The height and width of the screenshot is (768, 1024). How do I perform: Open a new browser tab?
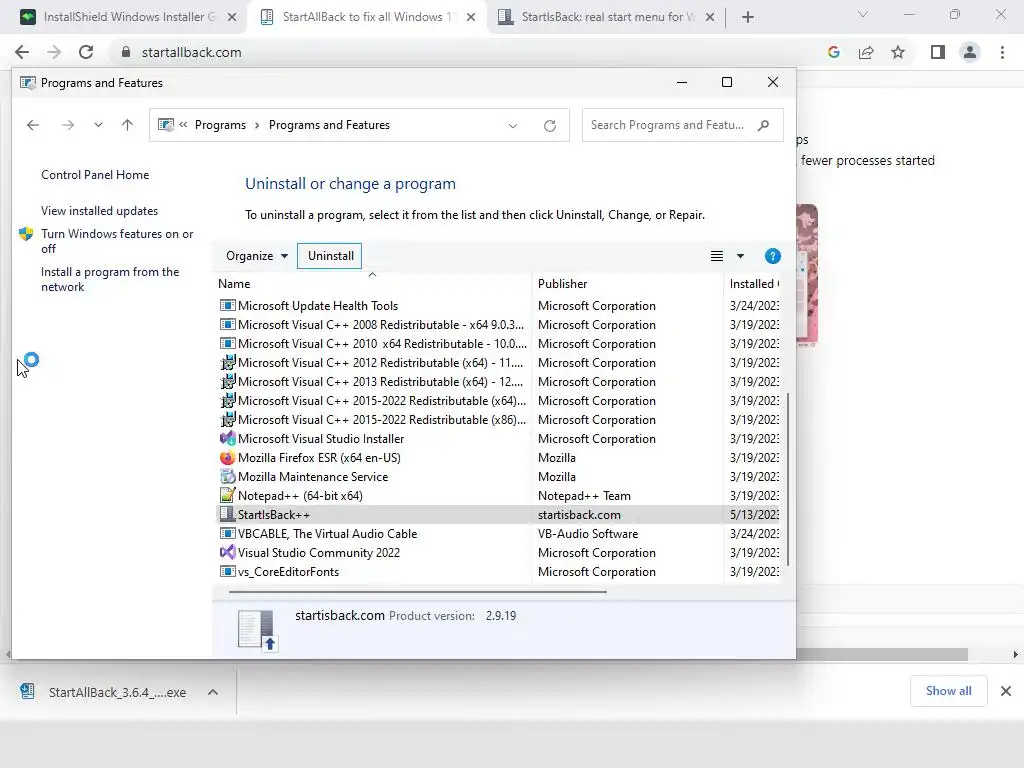click(x=748, y=18)
